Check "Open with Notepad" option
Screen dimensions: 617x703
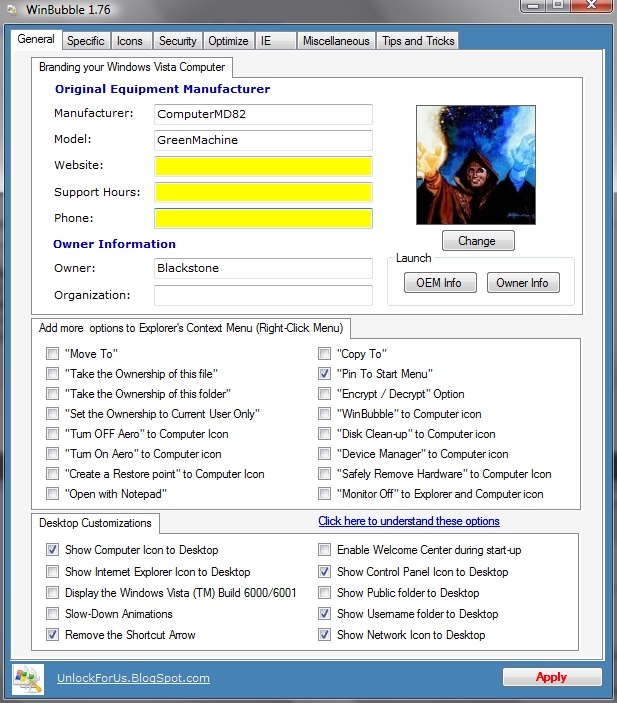pos(52,494)
